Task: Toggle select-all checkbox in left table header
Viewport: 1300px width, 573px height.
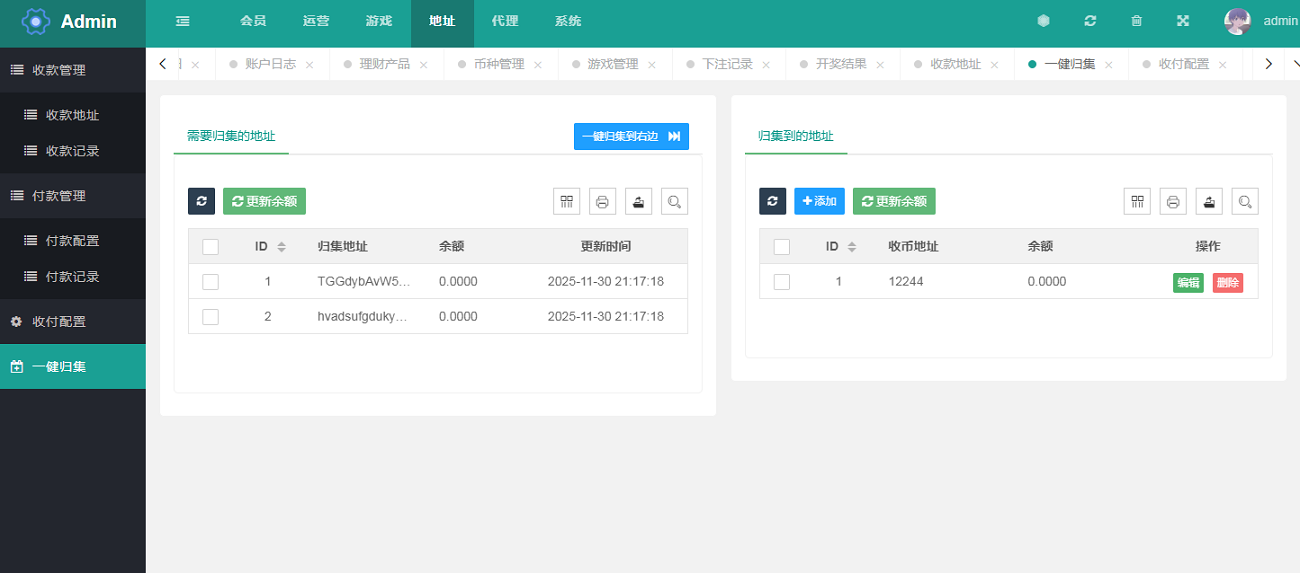Action: [210, 247]
